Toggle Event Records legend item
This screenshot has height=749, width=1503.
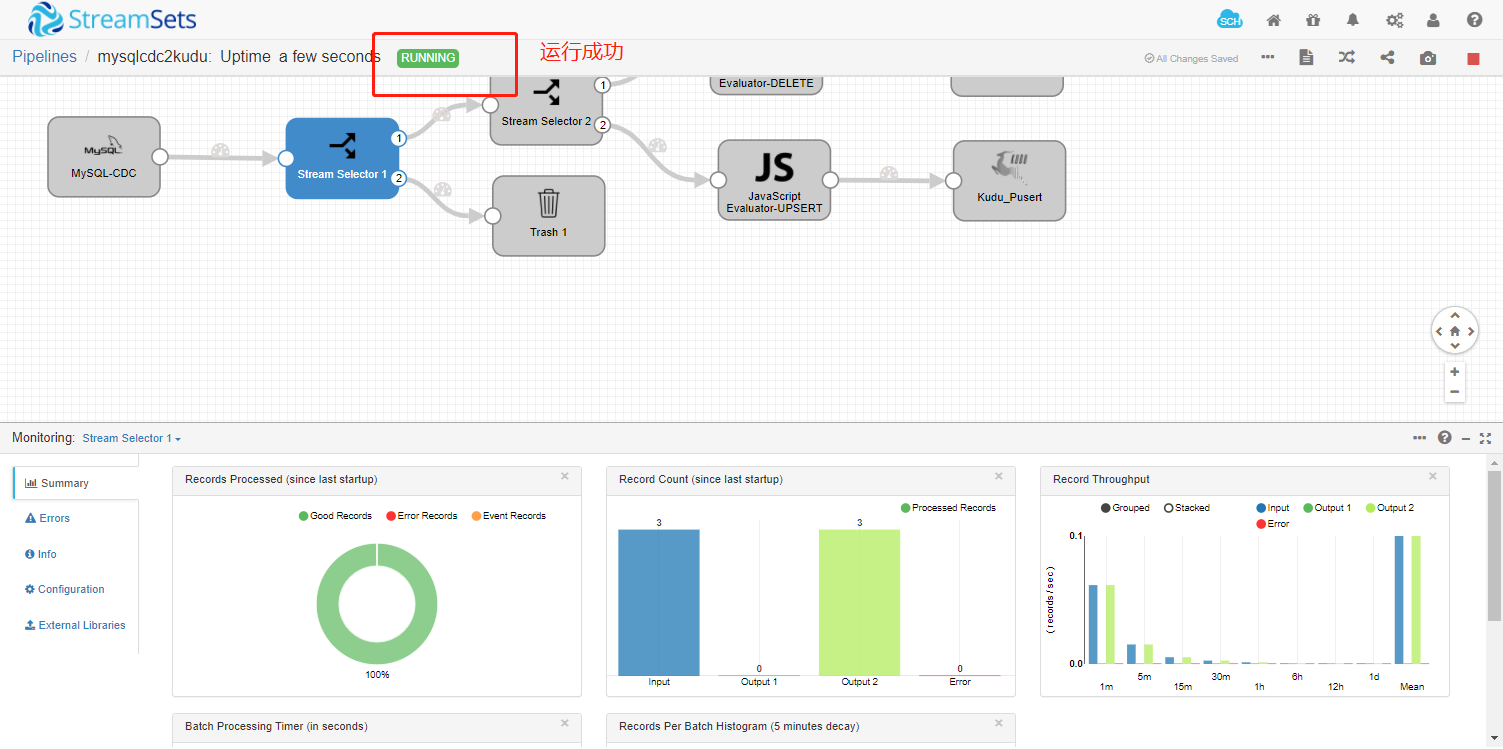[x=509, y=516]
